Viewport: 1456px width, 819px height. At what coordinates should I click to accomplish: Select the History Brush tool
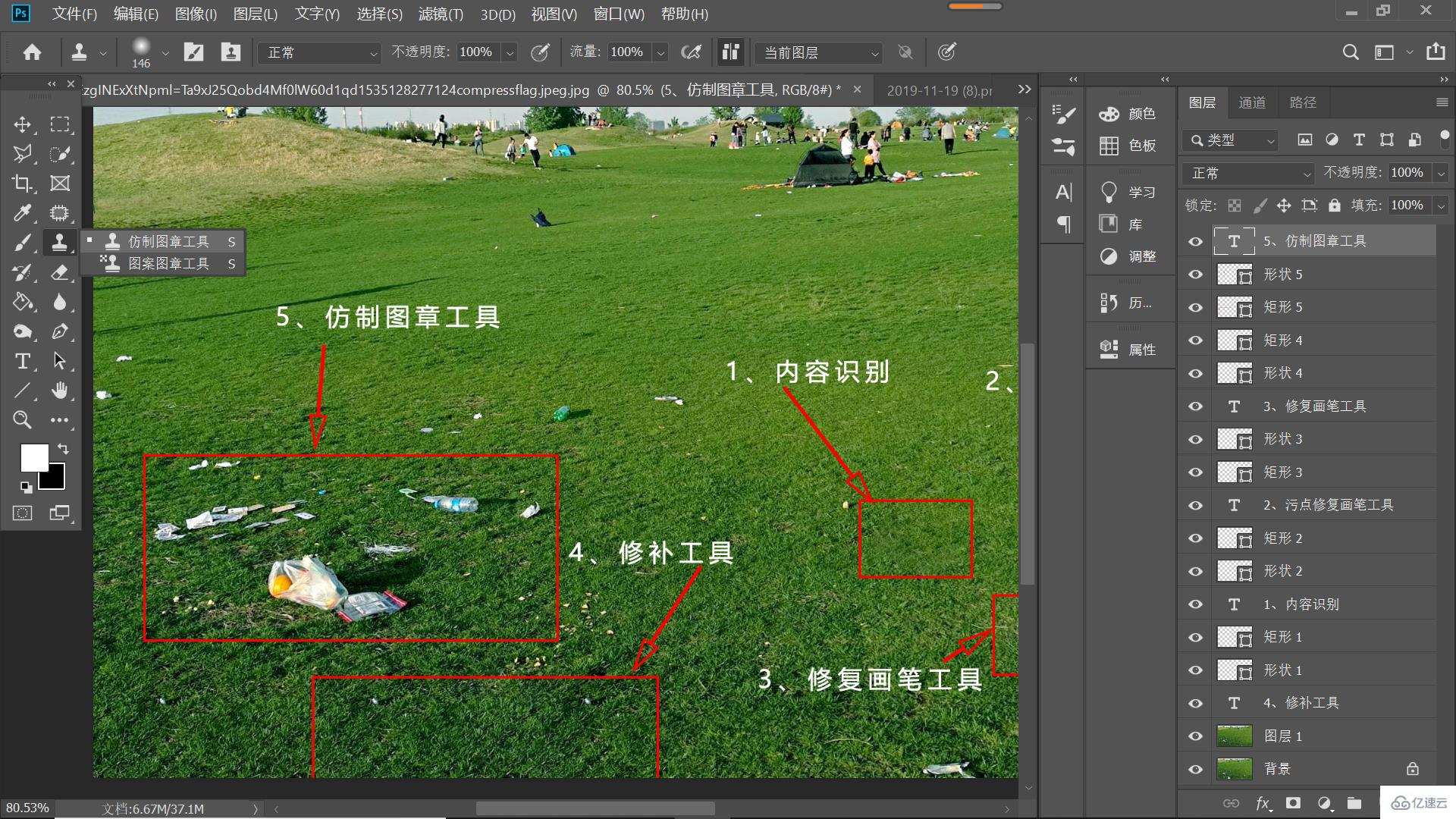pos(23,272)
